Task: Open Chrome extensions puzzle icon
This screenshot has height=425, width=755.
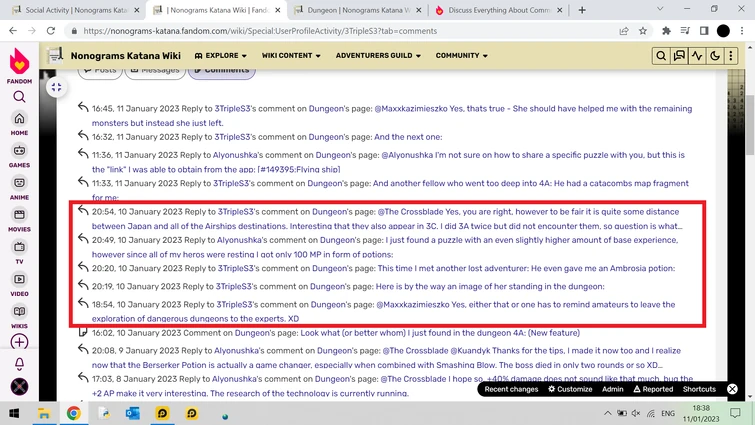Action: (666, 31)
